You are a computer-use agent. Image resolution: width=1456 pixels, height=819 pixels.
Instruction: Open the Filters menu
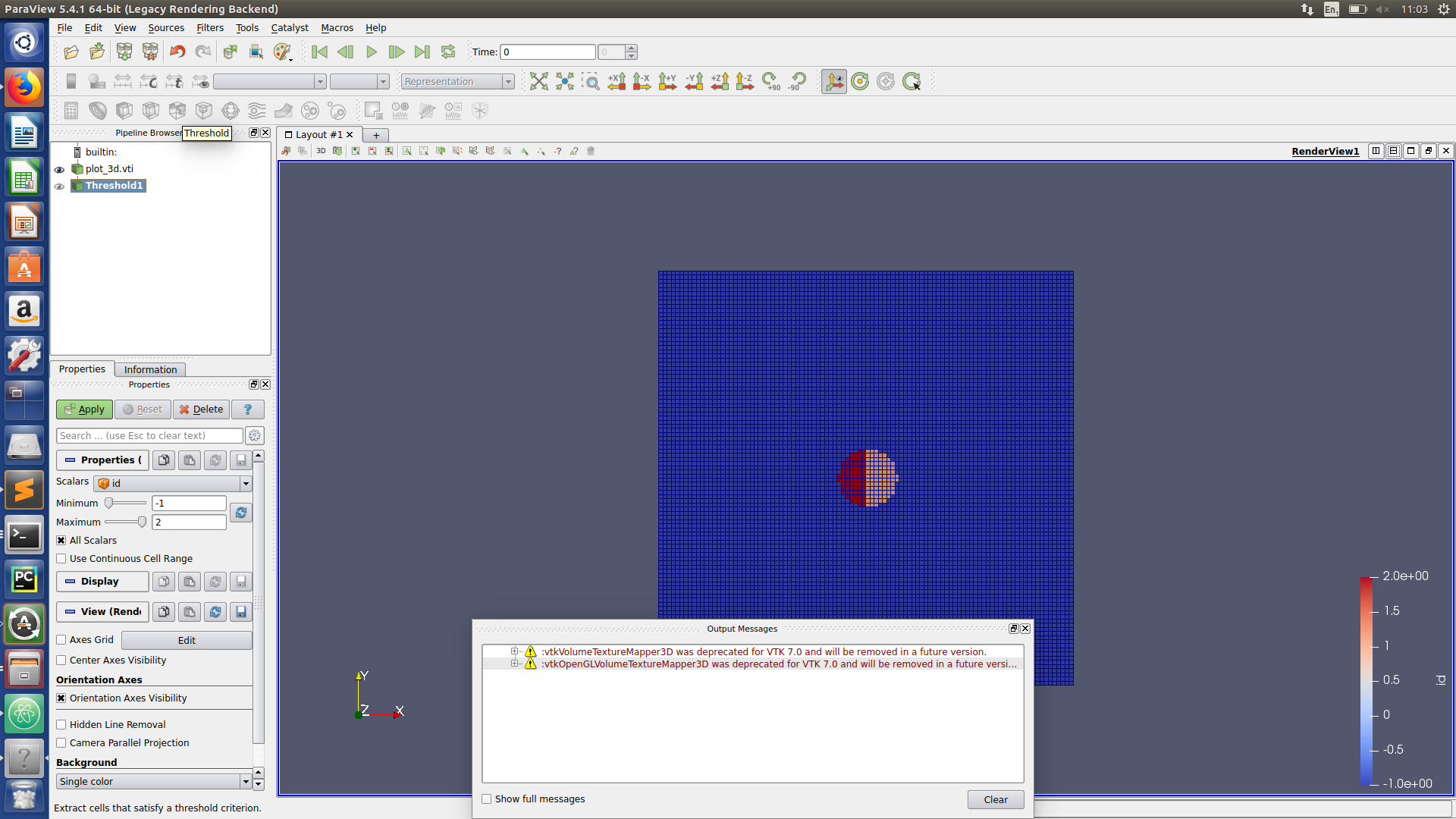coord(209,28)
